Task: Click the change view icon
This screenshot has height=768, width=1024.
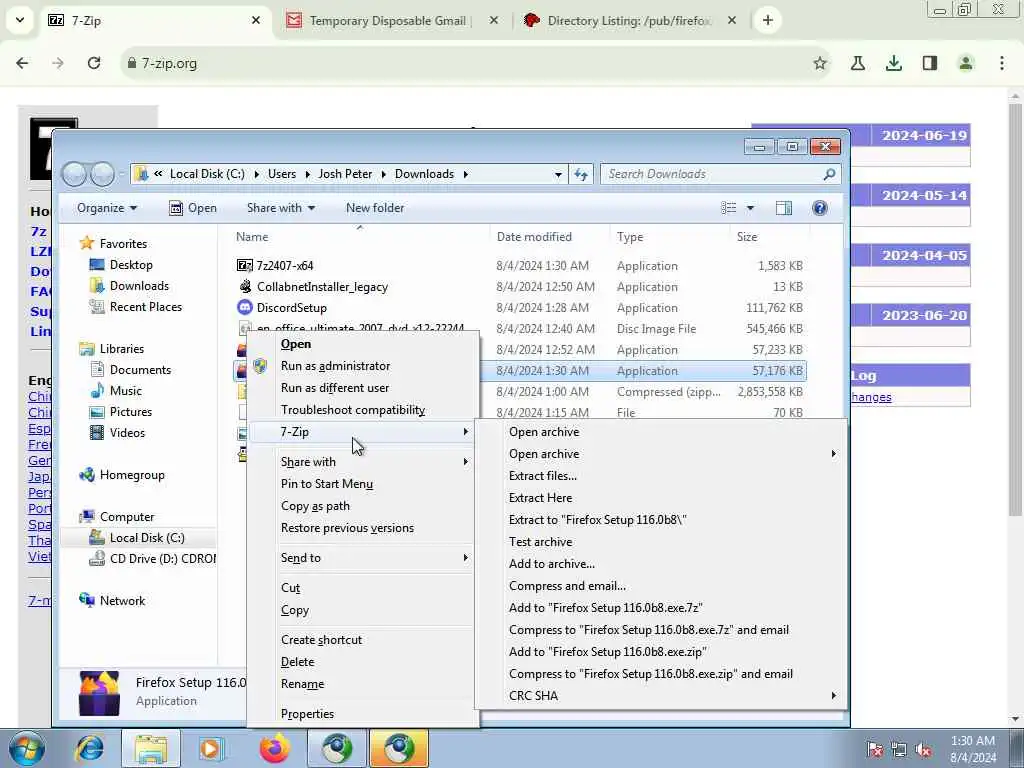Action: click(728, 208)
